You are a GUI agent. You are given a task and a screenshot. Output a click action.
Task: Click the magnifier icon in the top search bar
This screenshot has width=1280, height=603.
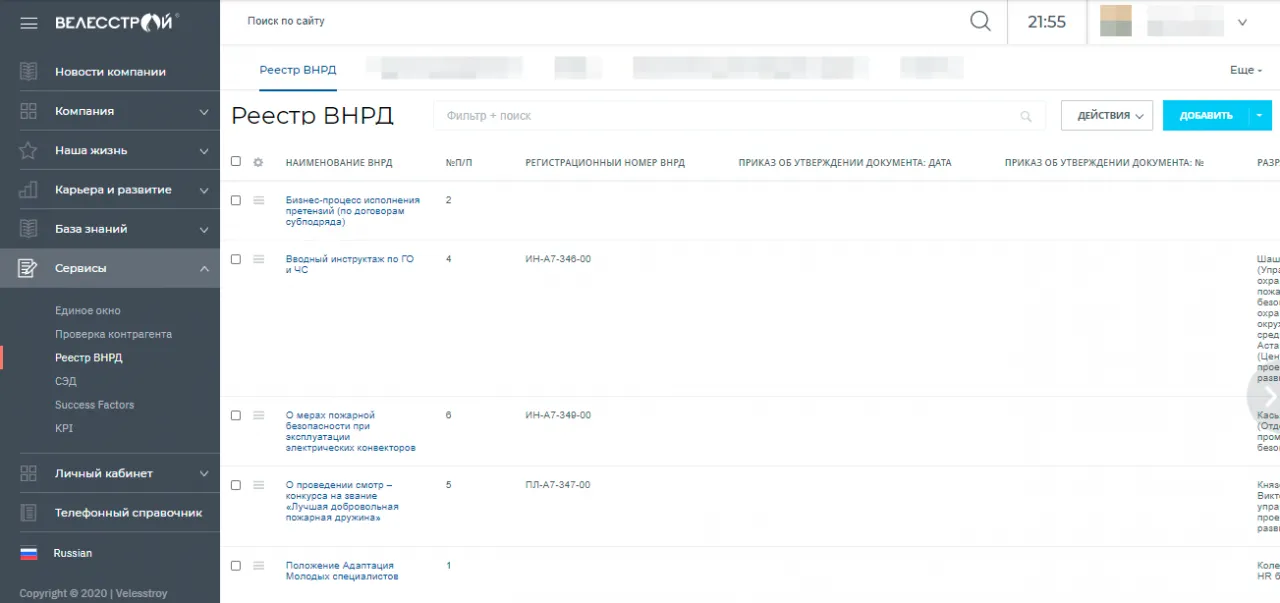coord(980,21)
